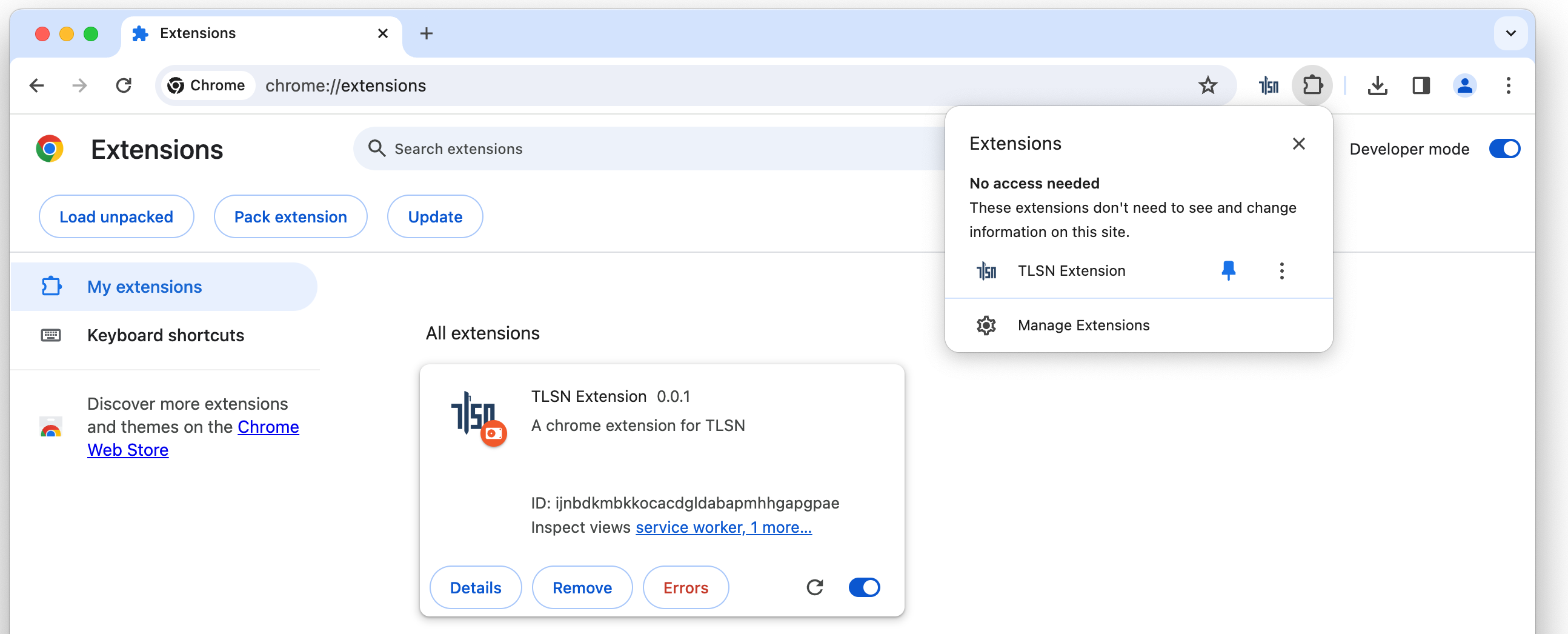Open the Extensions puzzle piece menu
Image resolution: width=1568 pixels, height=634 pixels.
point(1312,86)
